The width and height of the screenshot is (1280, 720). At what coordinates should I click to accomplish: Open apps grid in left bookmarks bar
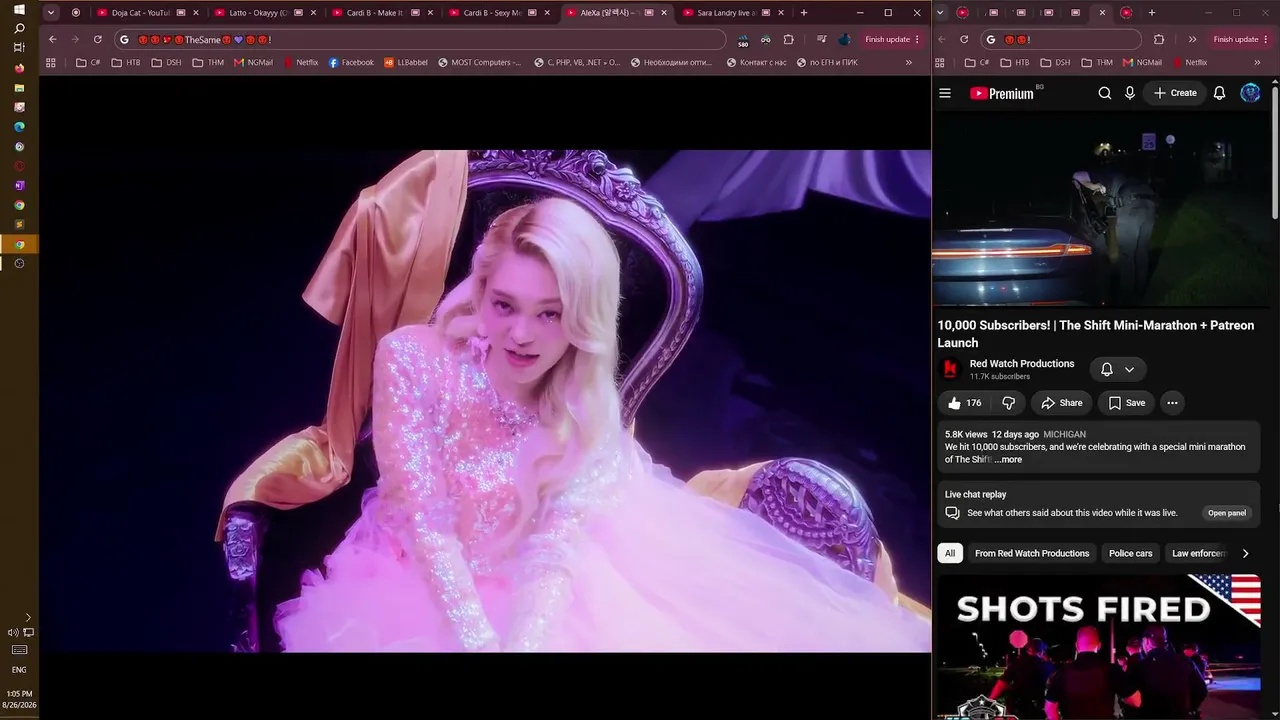click(51, 62)
